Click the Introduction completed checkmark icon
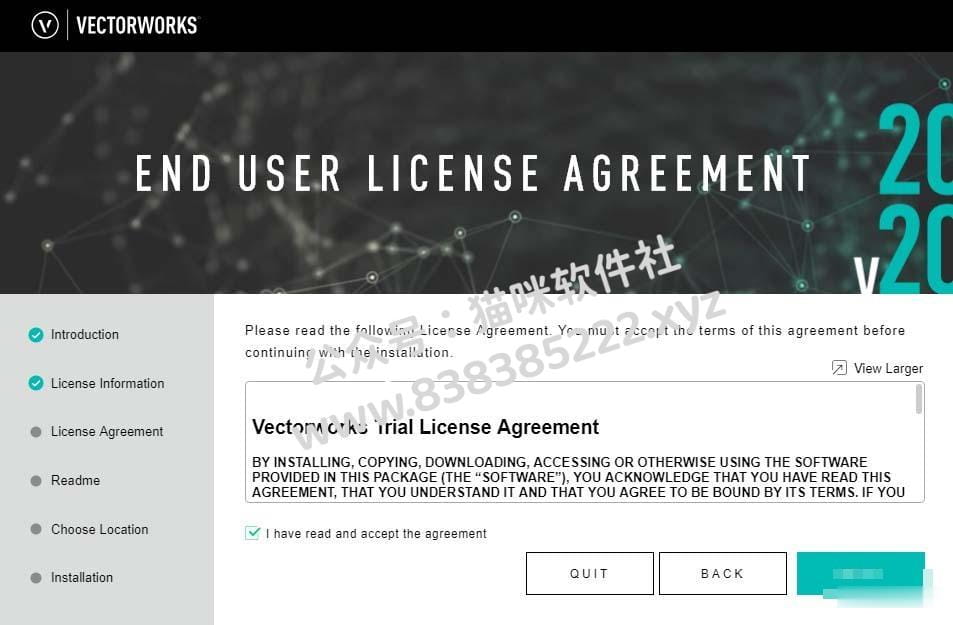Viewport: 953px width, 625px height. [x=36, y=334]
